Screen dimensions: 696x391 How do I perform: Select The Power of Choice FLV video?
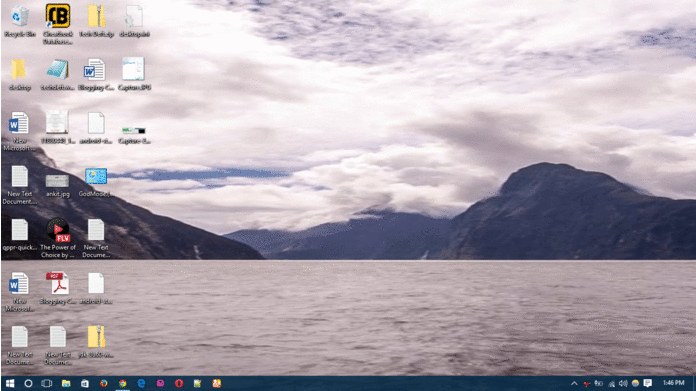[58, 229]
